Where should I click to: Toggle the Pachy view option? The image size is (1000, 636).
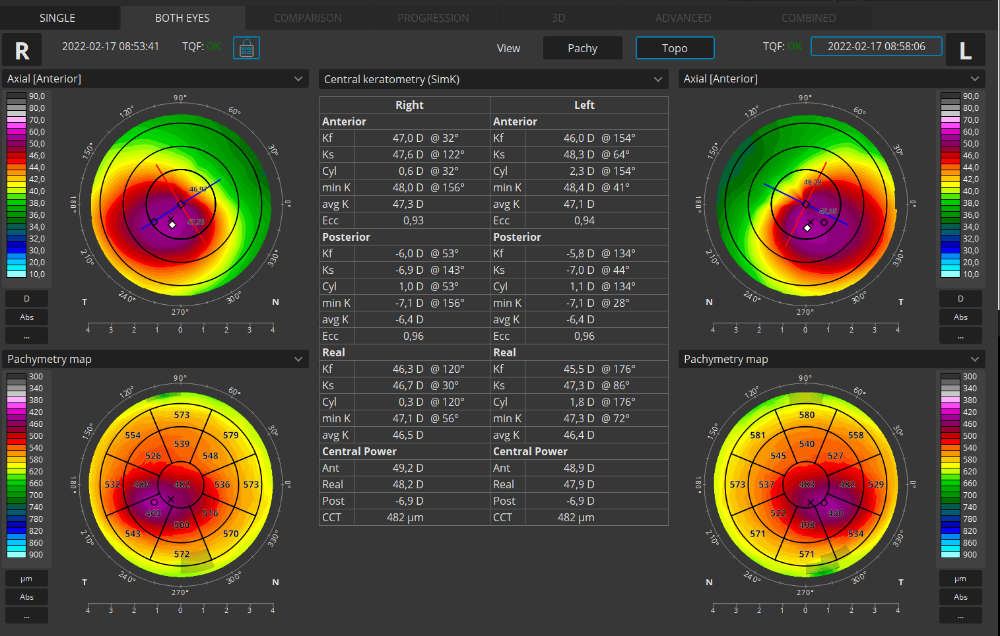pyautogui.click(x=582, y=48)
